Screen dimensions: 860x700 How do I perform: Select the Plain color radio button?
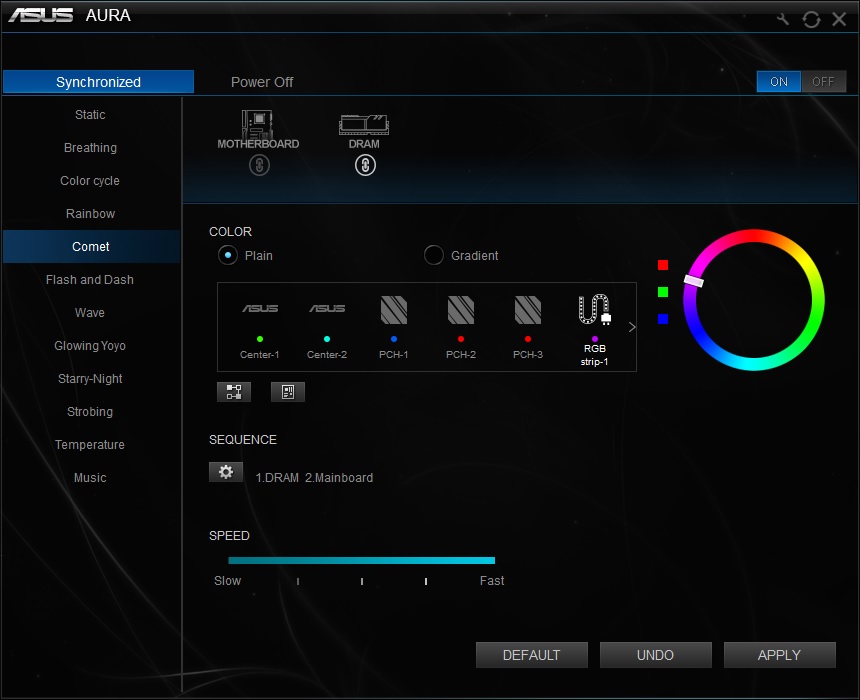[x=228, y=255]
